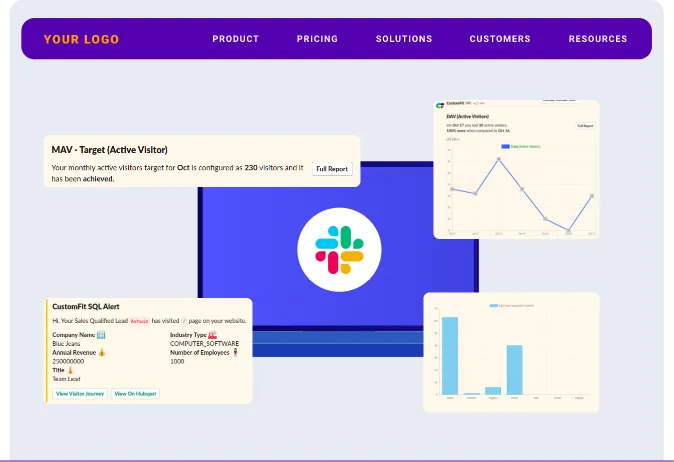Click the money bag icon beside Annual Revenue
This screenshot has width=674, height=462.
(x=101, y=352)
